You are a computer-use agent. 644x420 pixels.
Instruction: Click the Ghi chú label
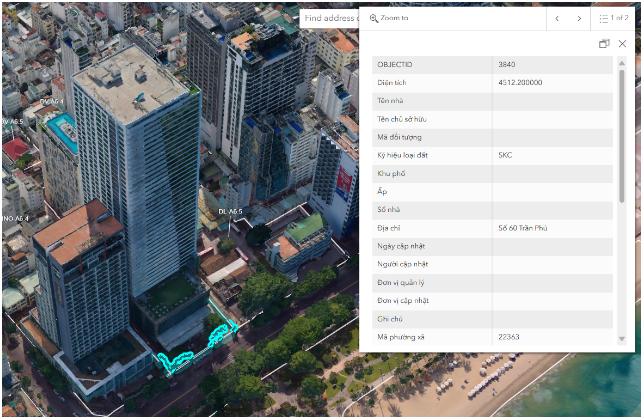pyautogui.click(x=389, y=319)
